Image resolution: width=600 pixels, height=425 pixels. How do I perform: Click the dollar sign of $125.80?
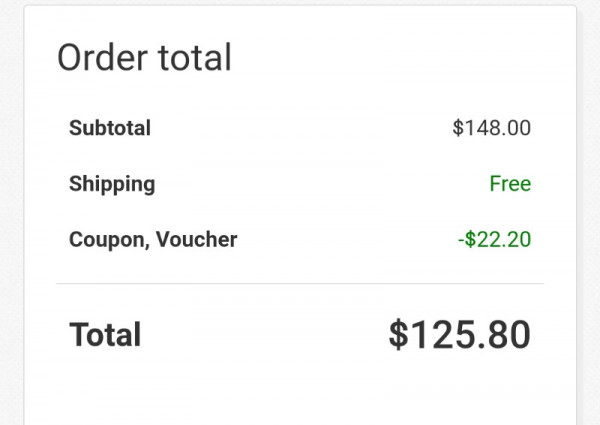click(x=398, y=335)
